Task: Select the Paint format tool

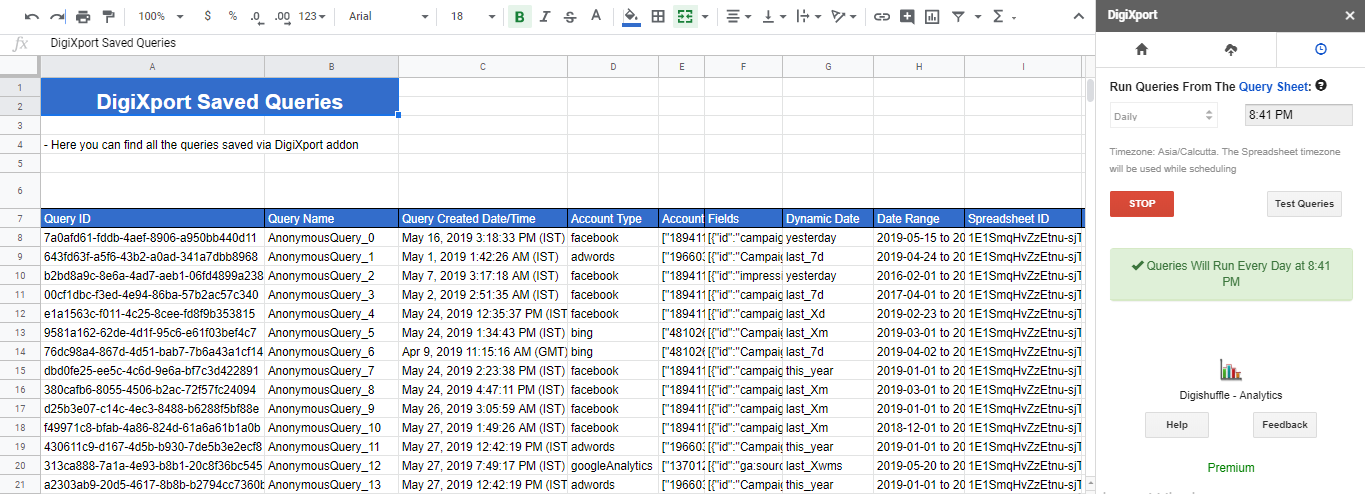Action: [108, 17]
